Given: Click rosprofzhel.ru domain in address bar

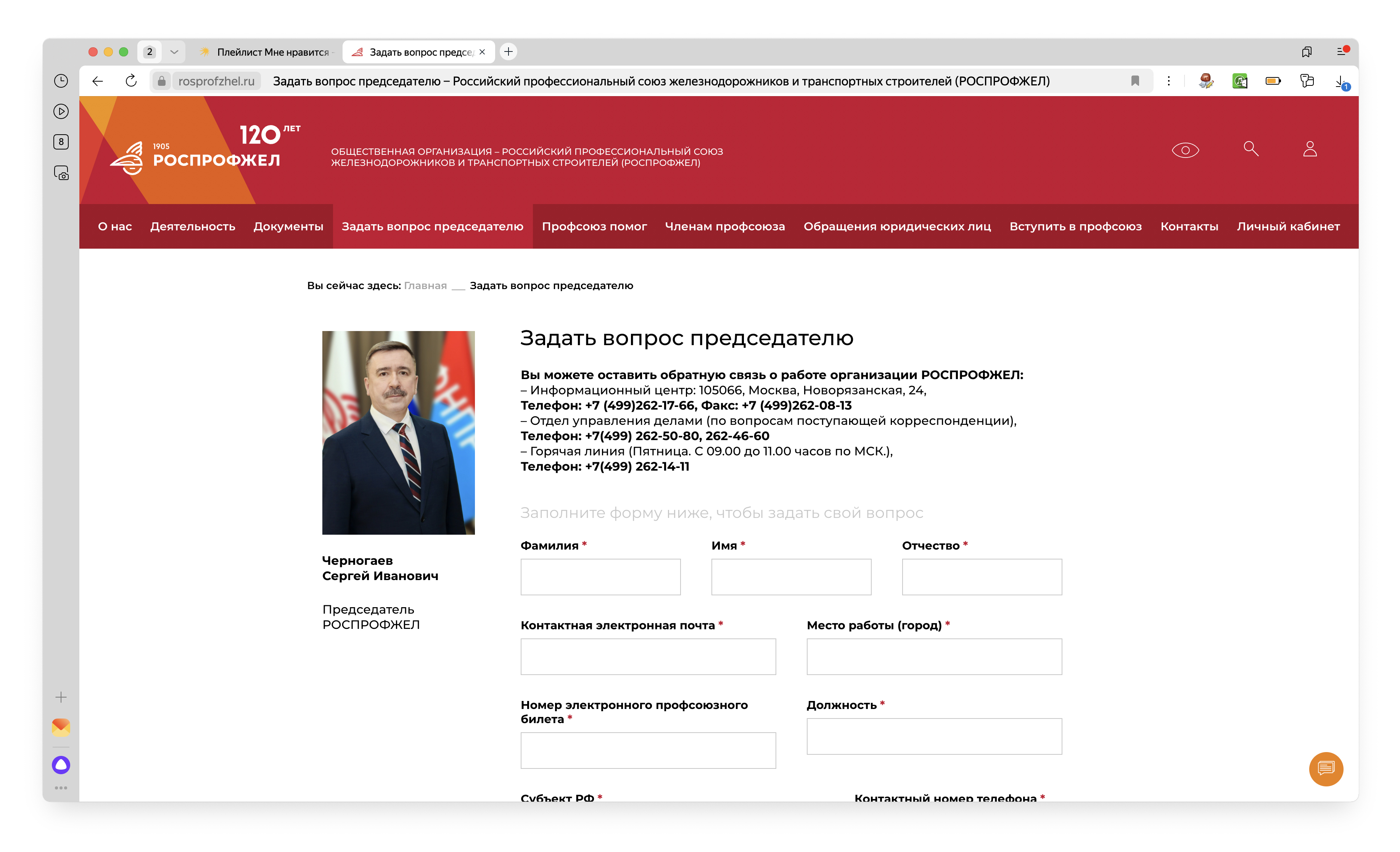Looking at the screenshot, I should point(216,81).
